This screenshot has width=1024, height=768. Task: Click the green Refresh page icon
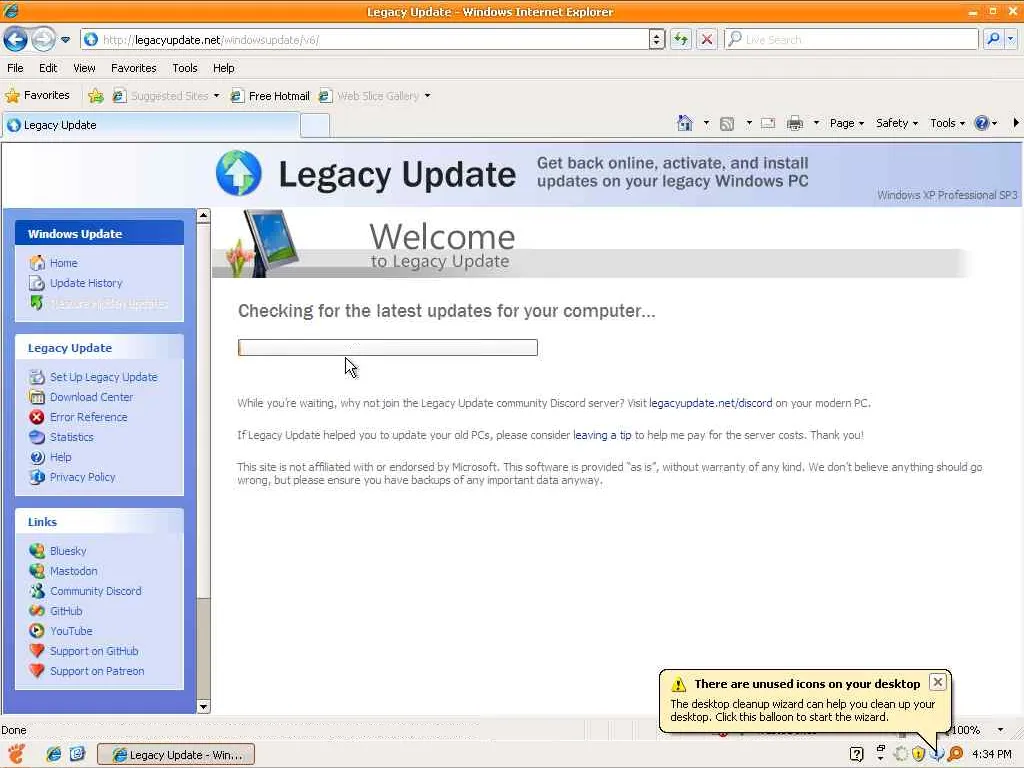[x=680, y=40]
